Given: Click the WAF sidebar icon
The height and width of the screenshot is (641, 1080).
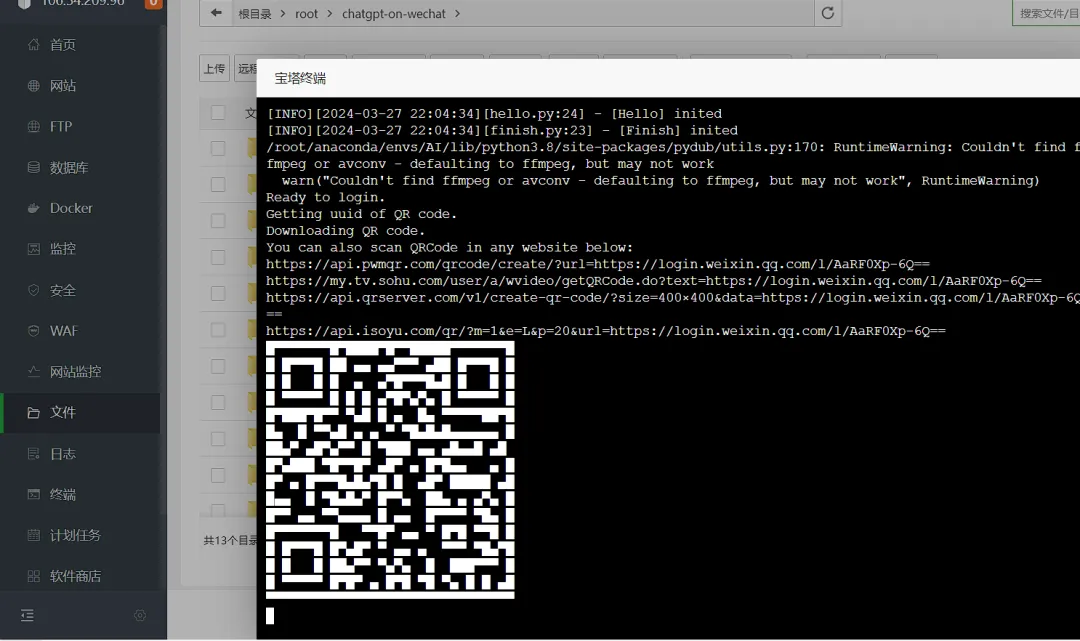Looking at the screenshot, I should pos(33,330).
